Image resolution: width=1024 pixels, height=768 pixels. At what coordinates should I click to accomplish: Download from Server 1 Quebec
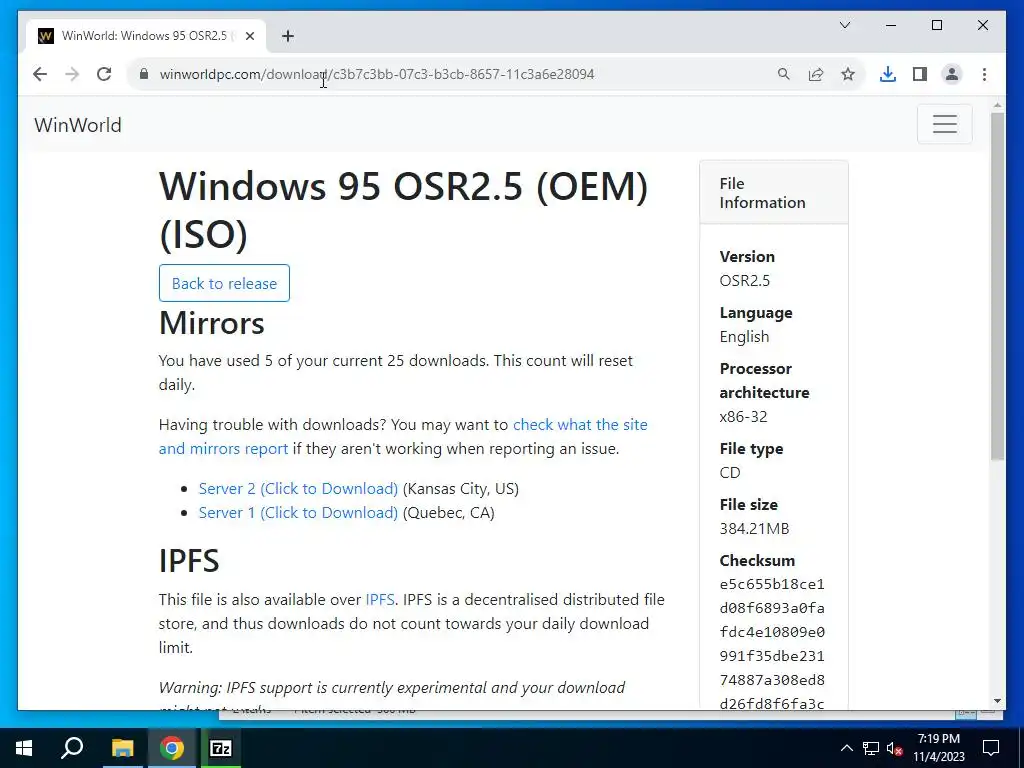pyautogui.click(x=298, y=513)
